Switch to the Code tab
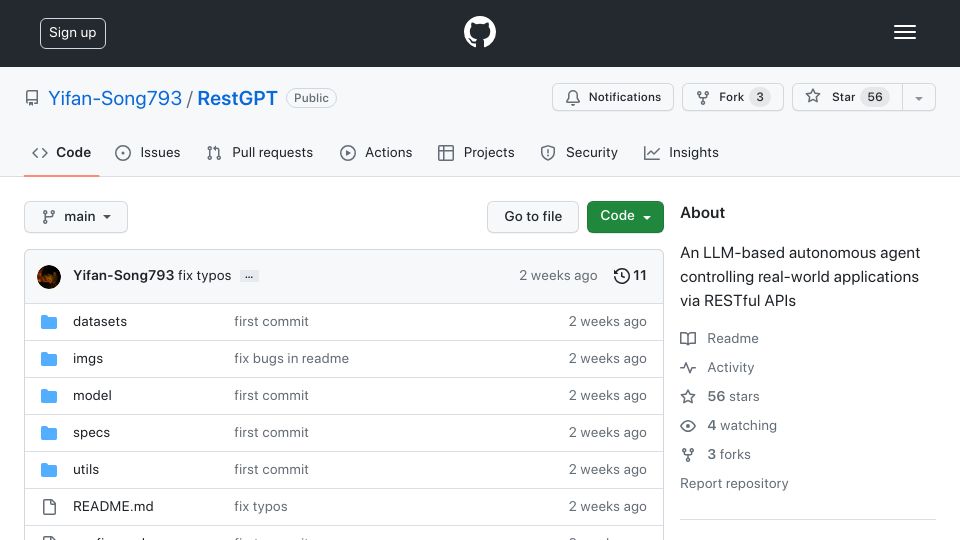This screenshot has height=540, width=960. click(x=62, y=152)
